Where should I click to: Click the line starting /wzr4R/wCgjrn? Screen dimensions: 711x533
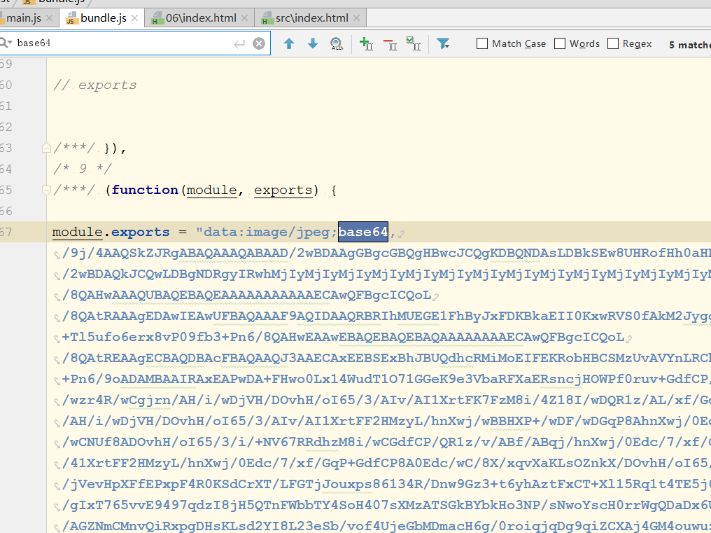[x=386, y=400]
